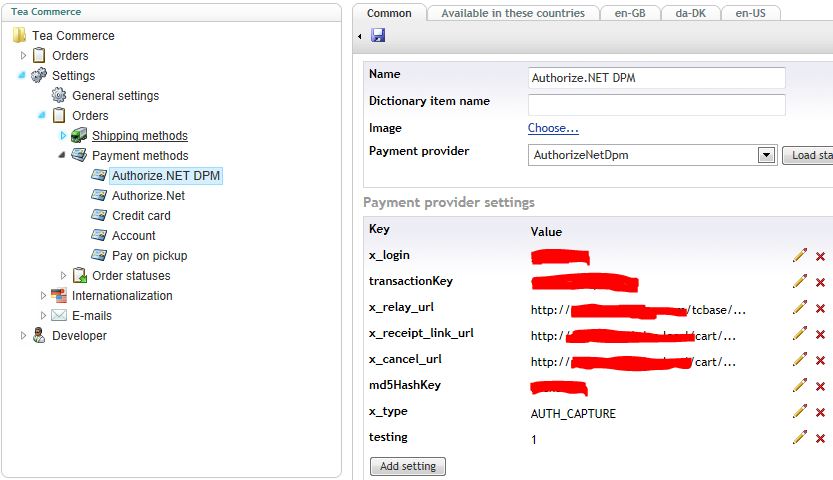Click the Credit card payment icon
This screenshot has height=480, width=833.
pyautogui.click(x=99, y=215)
